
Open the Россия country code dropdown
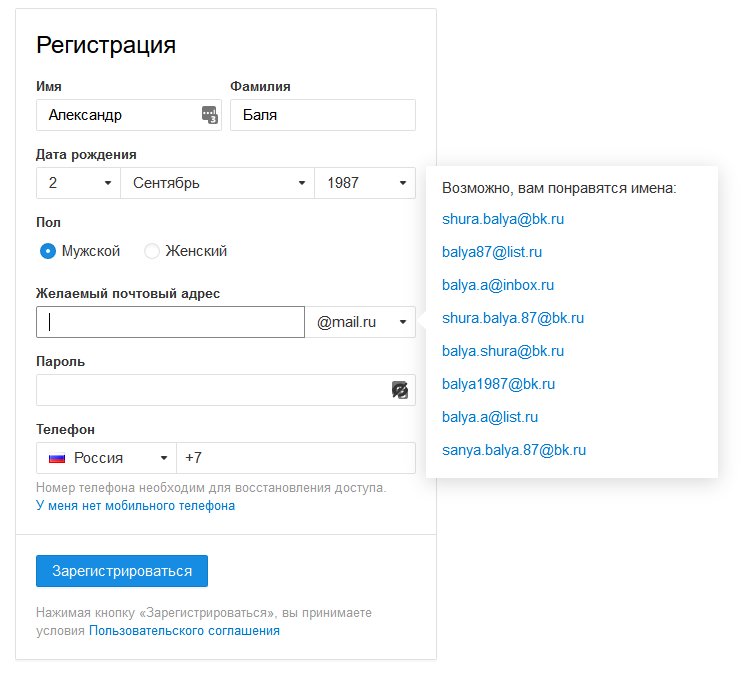tap(106, 458)
